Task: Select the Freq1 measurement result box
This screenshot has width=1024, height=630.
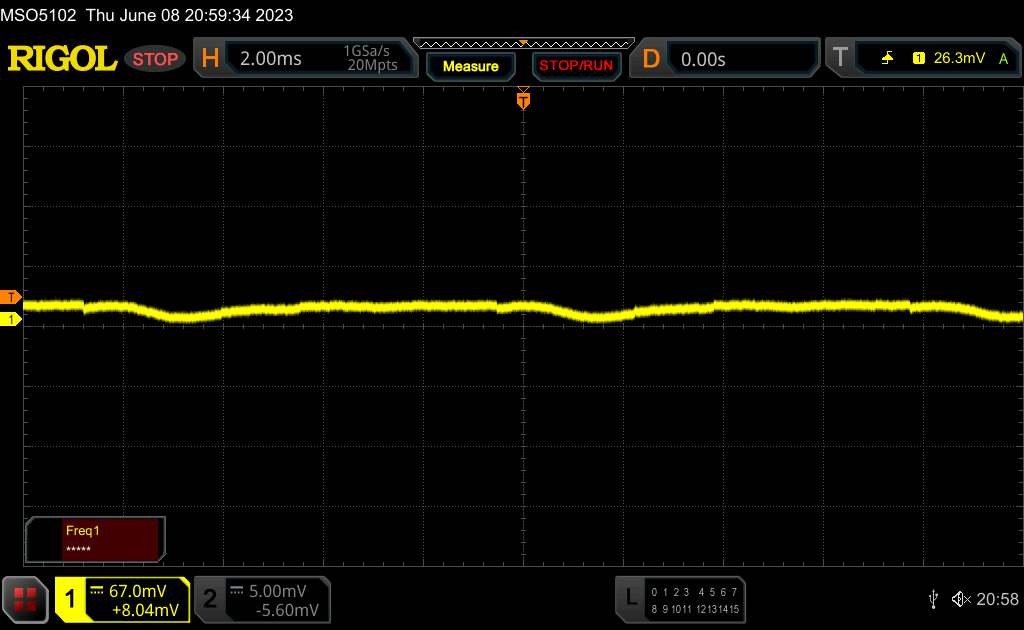Action: [x=95, y=539]
